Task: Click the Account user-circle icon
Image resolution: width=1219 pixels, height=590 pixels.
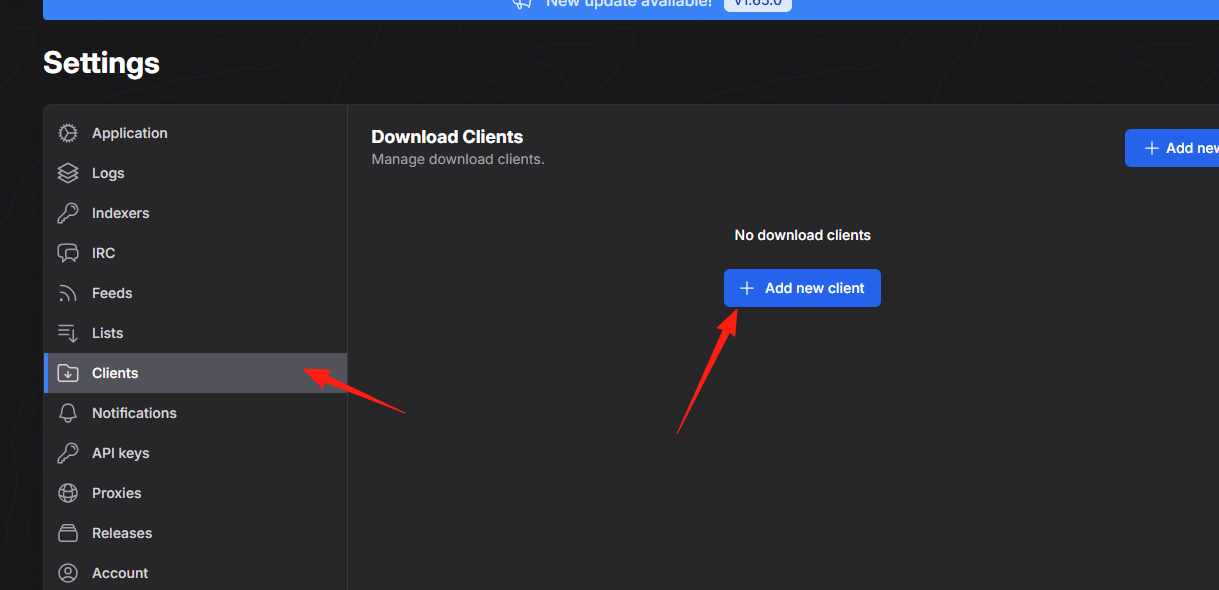Action: coord(68,573)
